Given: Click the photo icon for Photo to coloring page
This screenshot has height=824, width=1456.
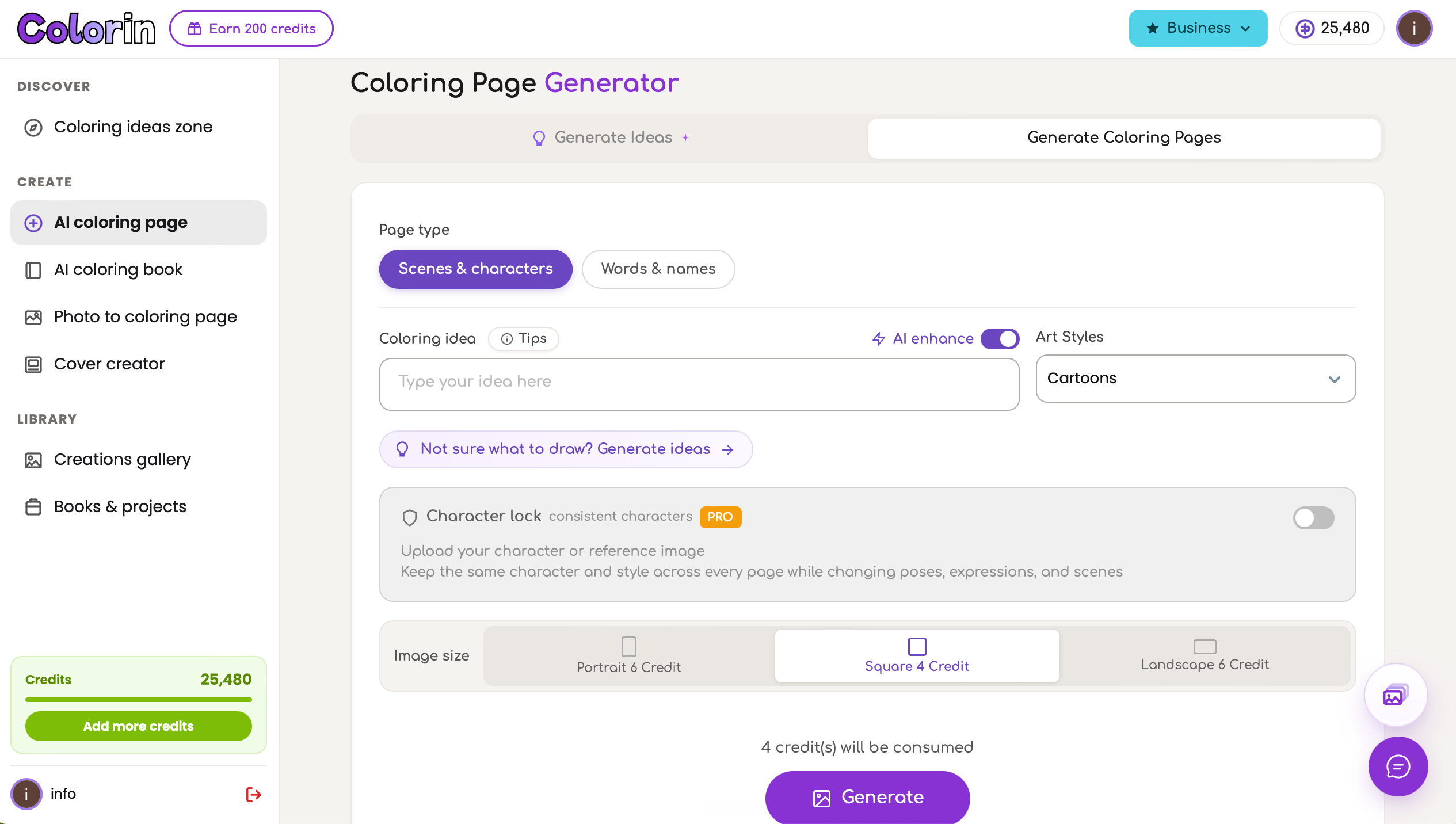Looking at the screenshot, I should point(33,317).
